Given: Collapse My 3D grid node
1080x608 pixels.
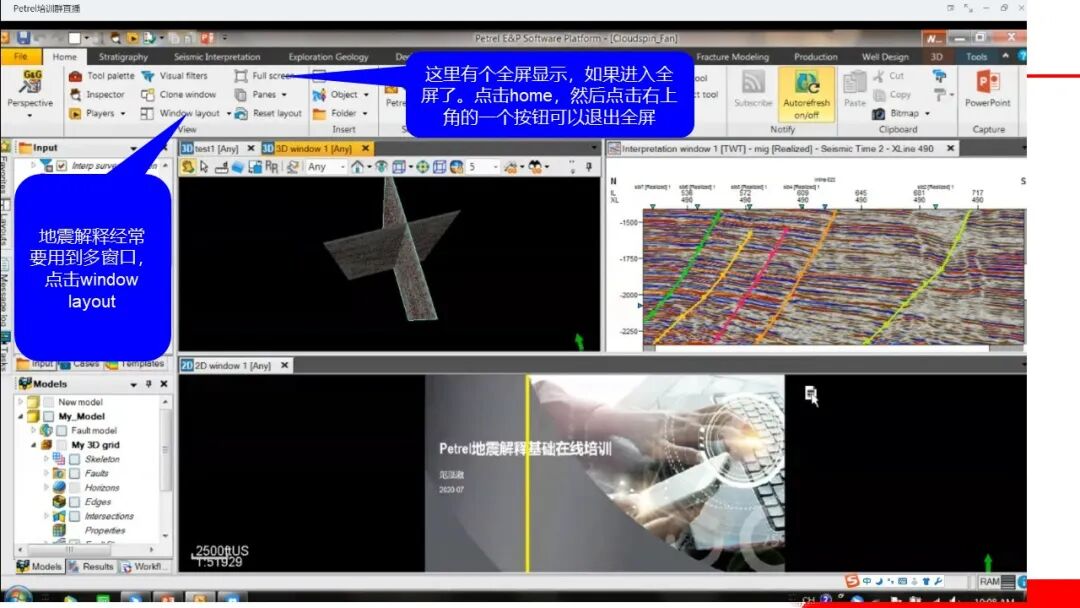Looking at the screenshot, I should pyautogui.click(x=33, y=445).
